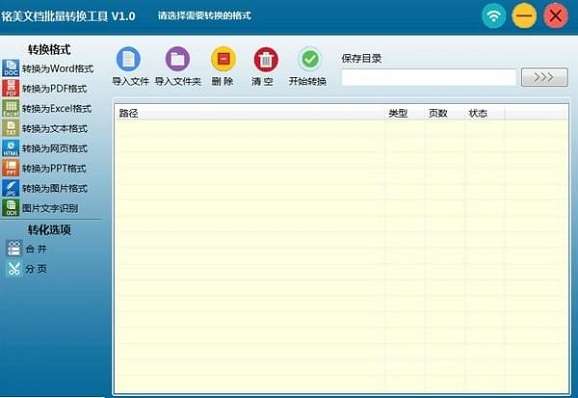The image size is (578, 398).
Task: Click the 清空 trash can icon
Action: click(266, 59)
